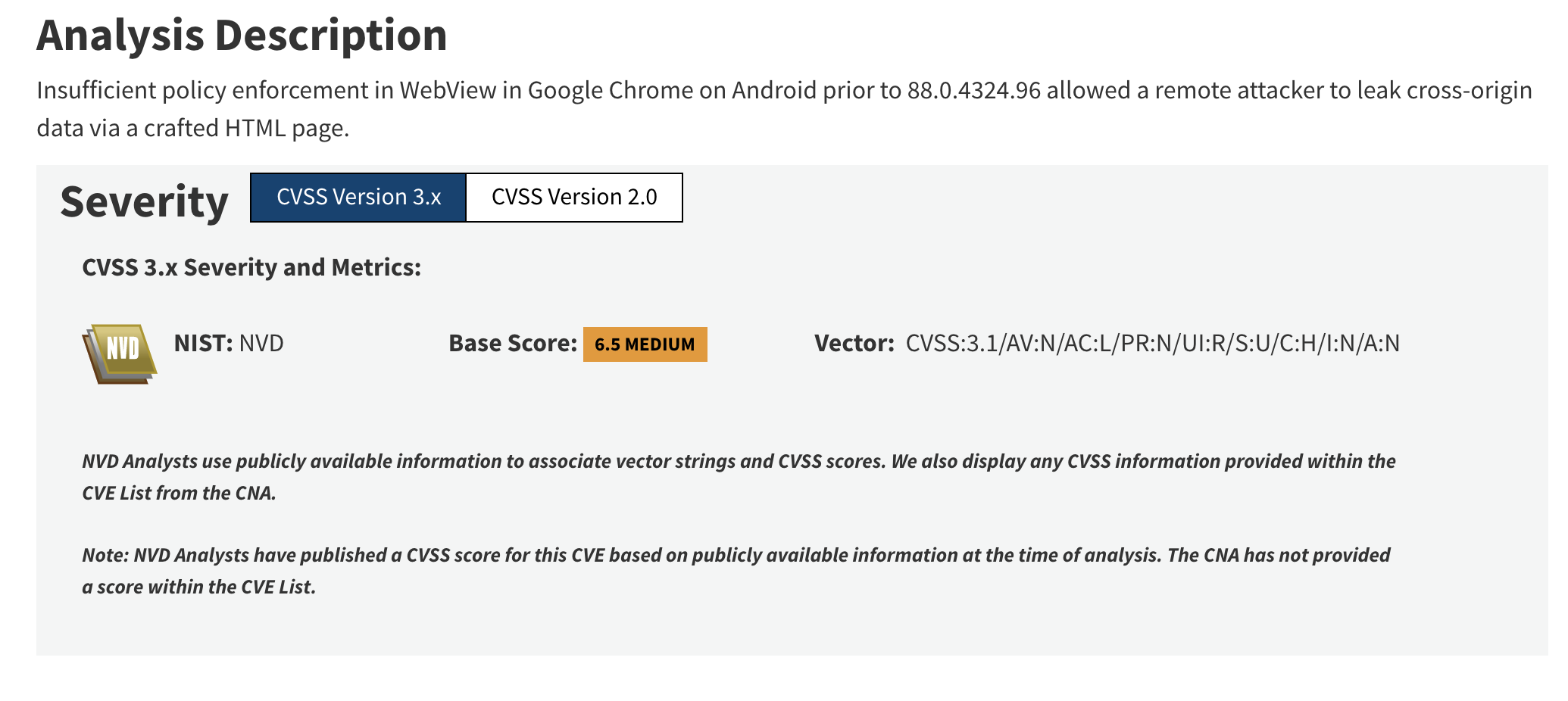Click the CVSS 3.x Severity and Metrics heading
Image resolution: width=1568 pixels, height=701 pixels.
point(251,267)
